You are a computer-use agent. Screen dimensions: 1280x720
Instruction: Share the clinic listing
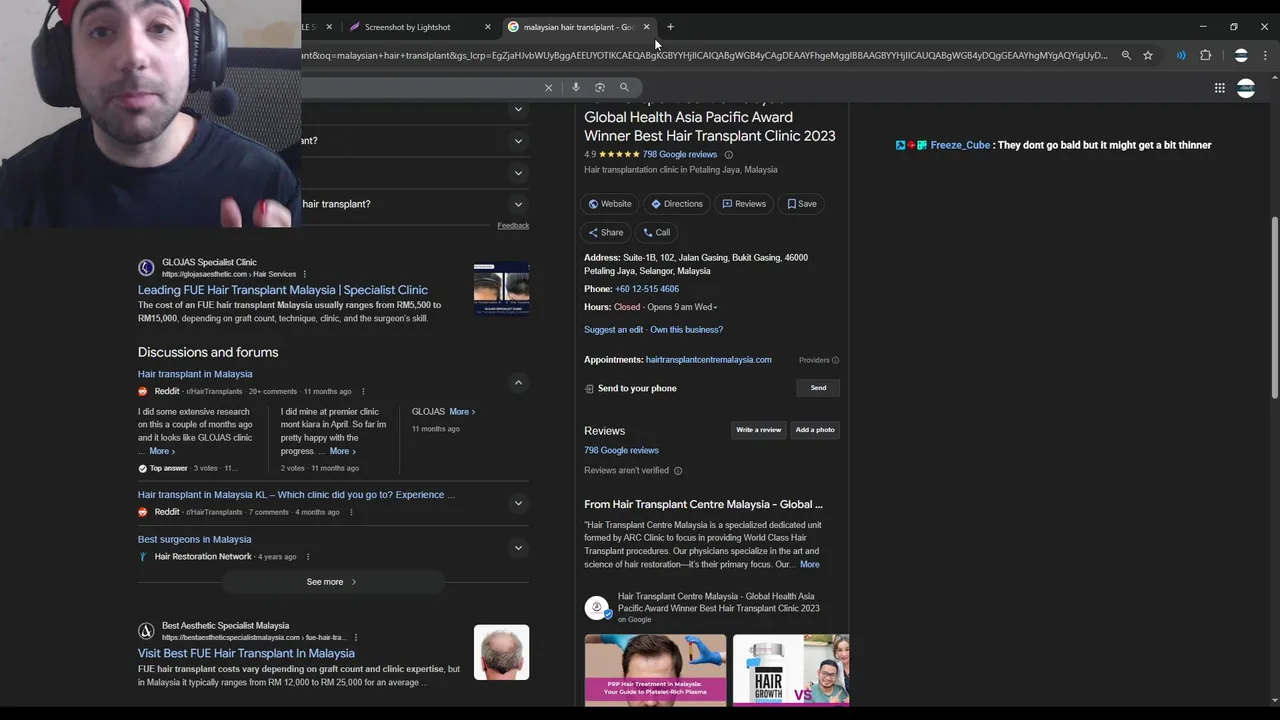click(x=606, y=233)
